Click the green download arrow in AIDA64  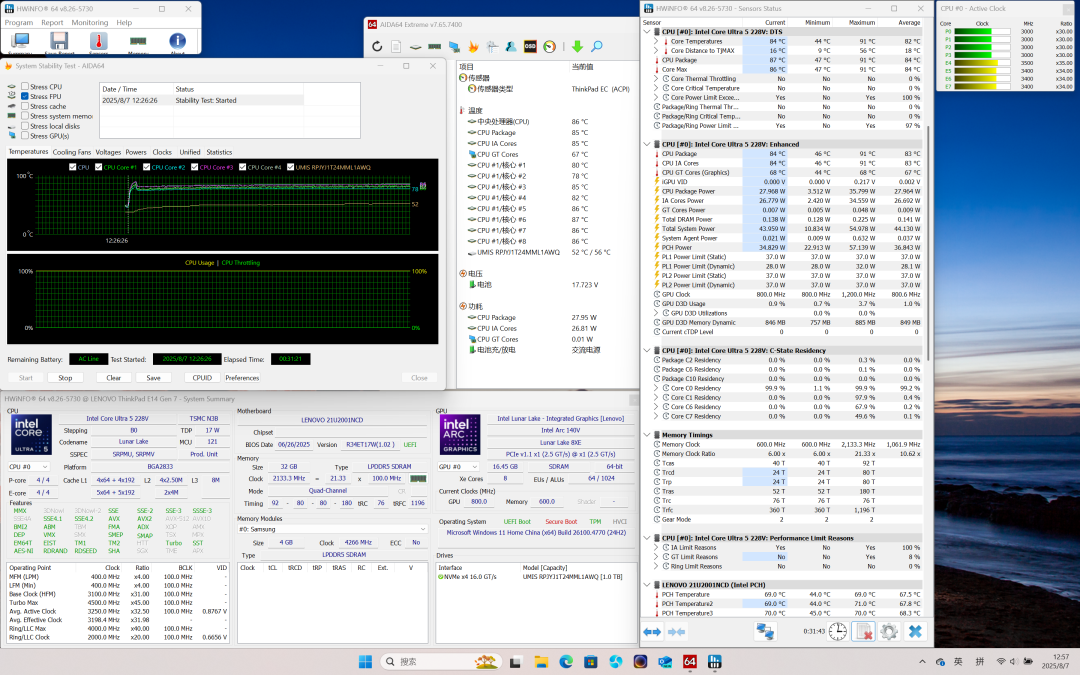[577, 47]
